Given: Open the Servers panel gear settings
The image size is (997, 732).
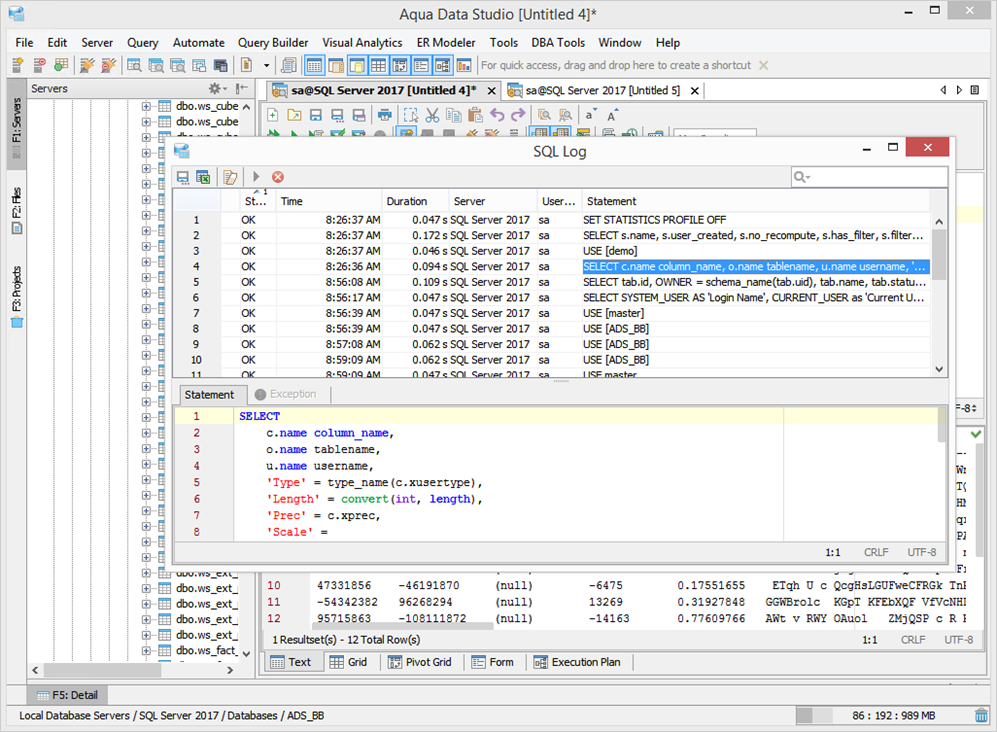Looking at the screenshot, I should pos(215,89).
